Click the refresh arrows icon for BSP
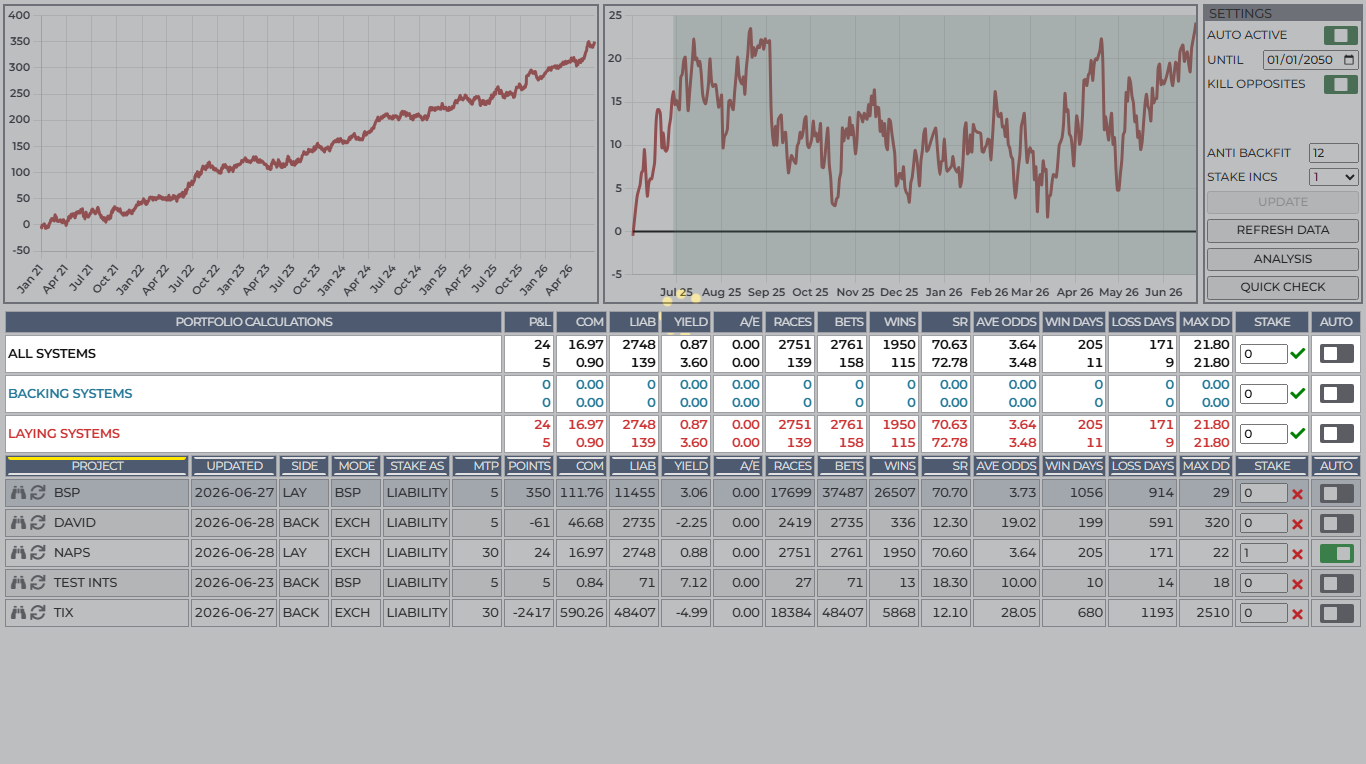Viewport: 1366px width, 764px height. (x=38, y=493)
